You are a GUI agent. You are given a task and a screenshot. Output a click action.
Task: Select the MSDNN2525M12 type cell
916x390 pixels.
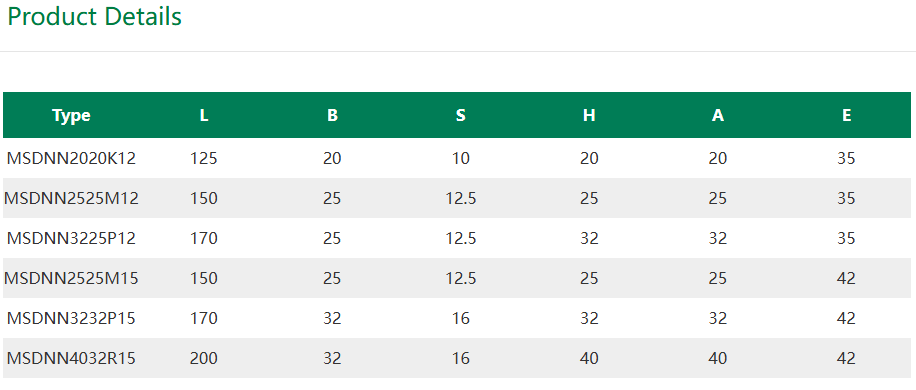coord(71,199)
